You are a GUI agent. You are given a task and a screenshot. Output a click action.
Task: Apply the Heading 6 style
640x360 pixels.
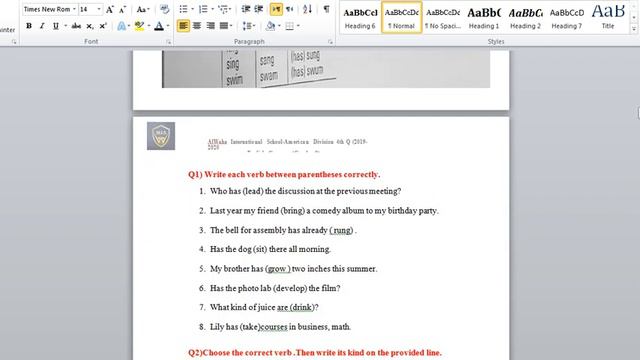point(360,18)
